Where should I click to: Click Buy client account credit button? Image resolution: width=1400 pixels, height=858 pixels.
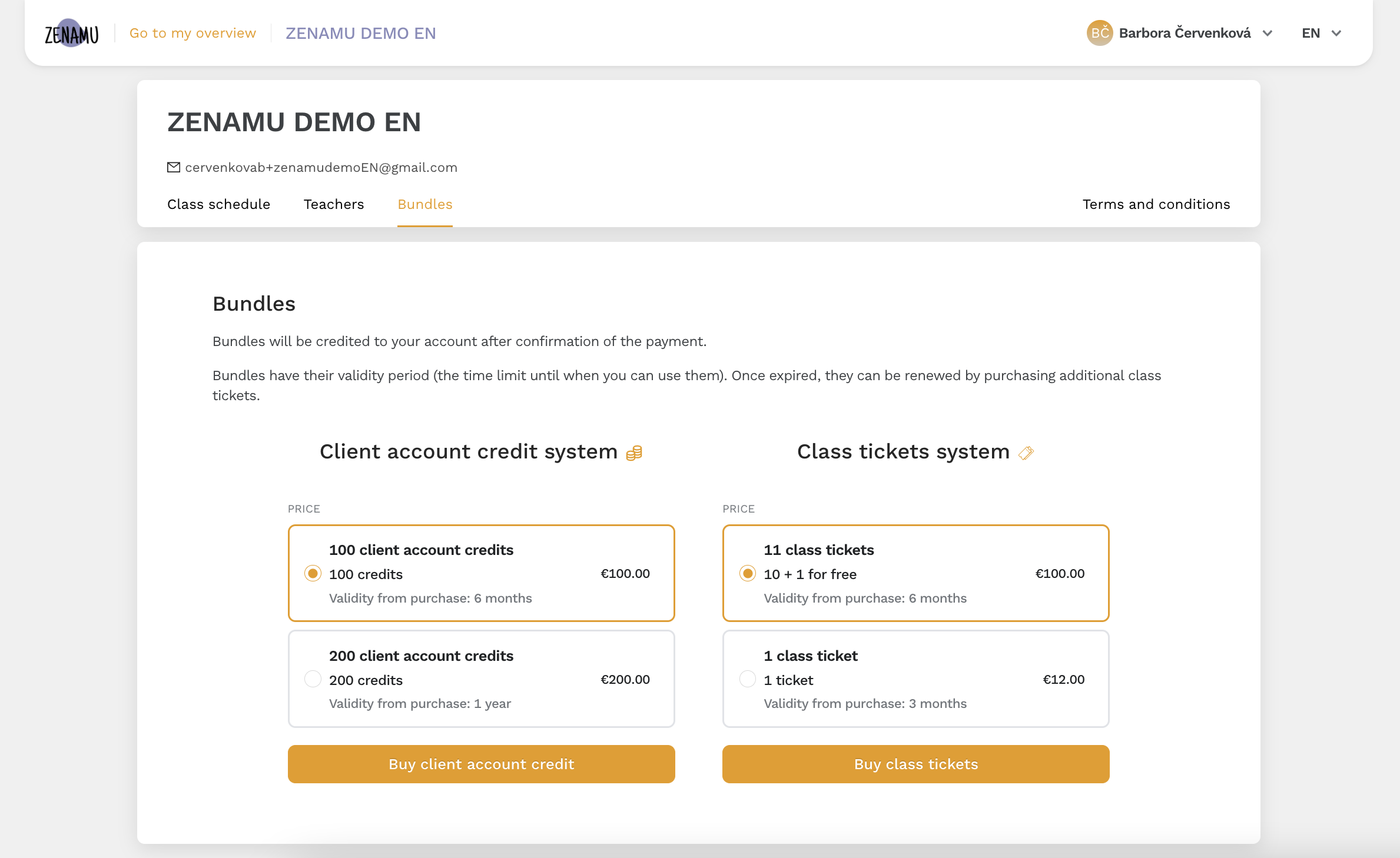(481, 763)
